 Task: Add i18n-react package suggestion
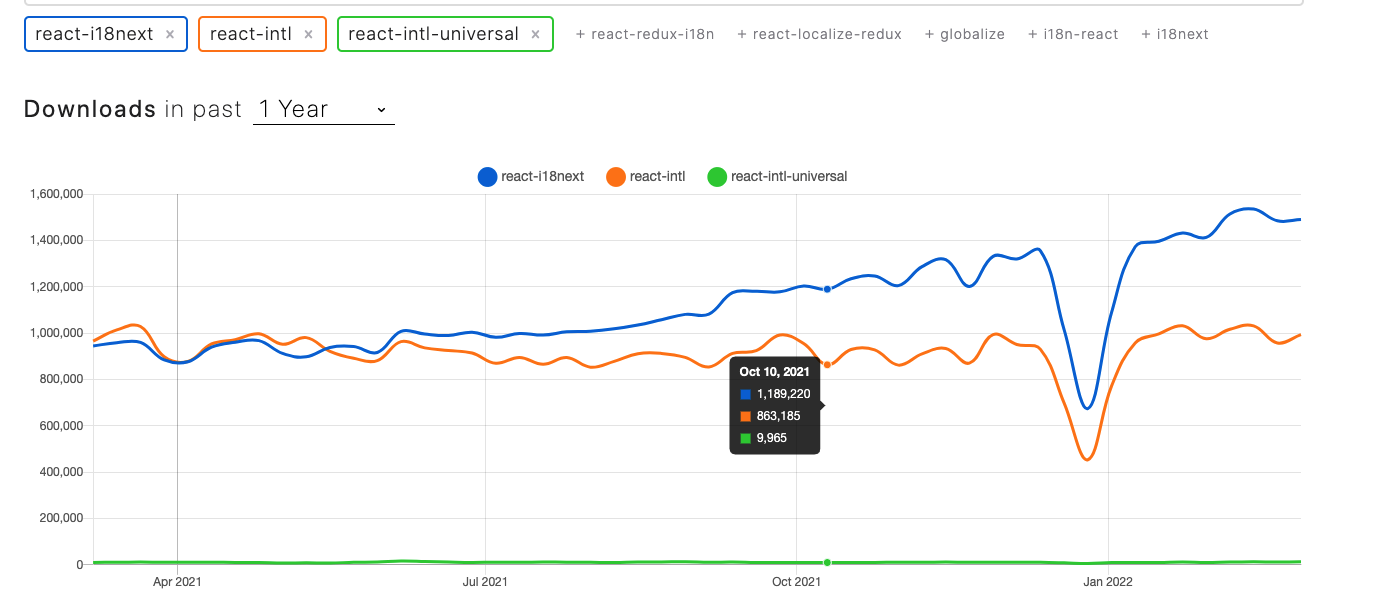coord(1073,35)
